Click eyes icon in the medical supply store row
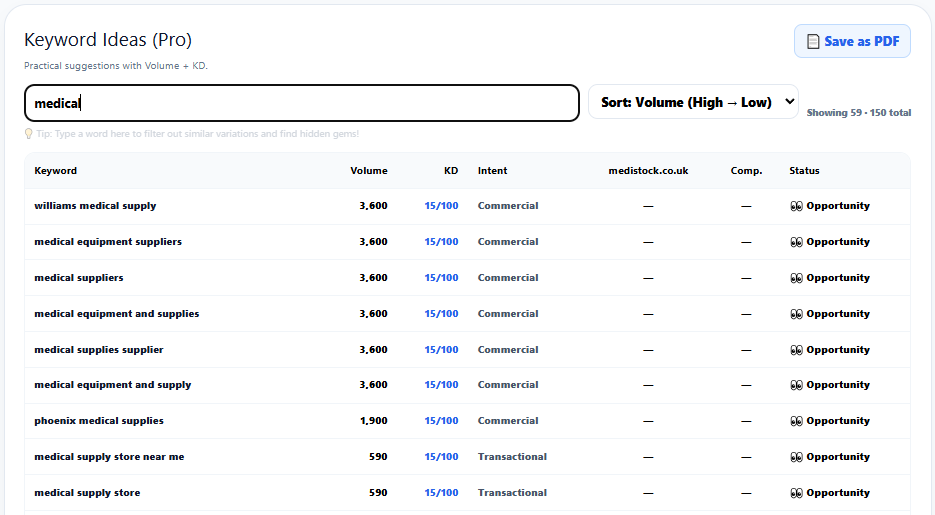Image resolution: width=935 pixels, height=515 pixels. click(x=796, y=493)
